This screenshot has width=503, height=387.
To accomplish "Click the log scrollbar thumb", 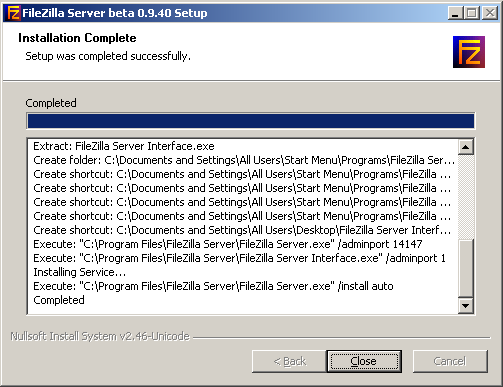I will pos(466,268).
